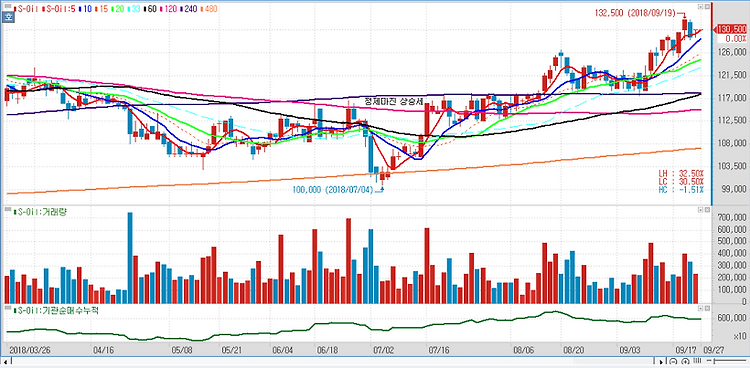The height and width of the screenshot is (368, 750).
Task: Close the price chart panel with its X
Action: 707,7
